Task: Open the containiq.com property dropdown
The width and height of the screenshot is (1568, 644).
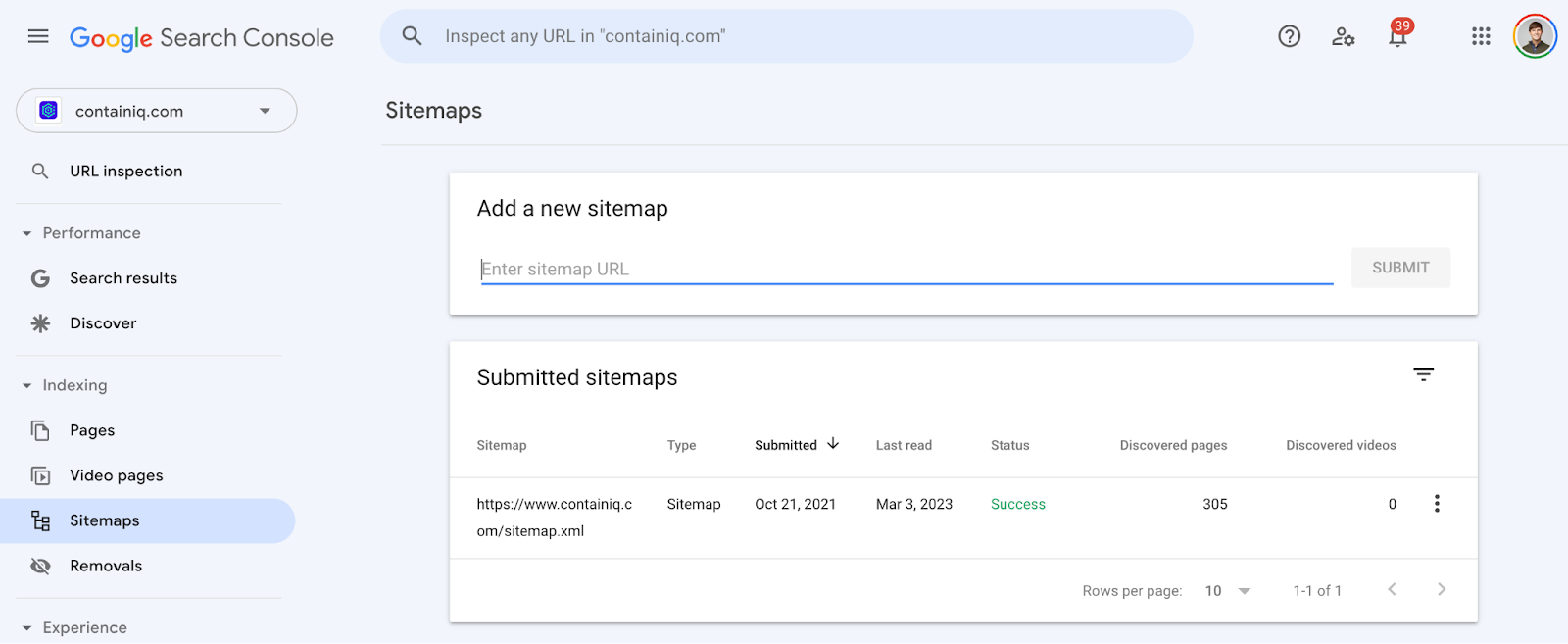Action: 157,111
